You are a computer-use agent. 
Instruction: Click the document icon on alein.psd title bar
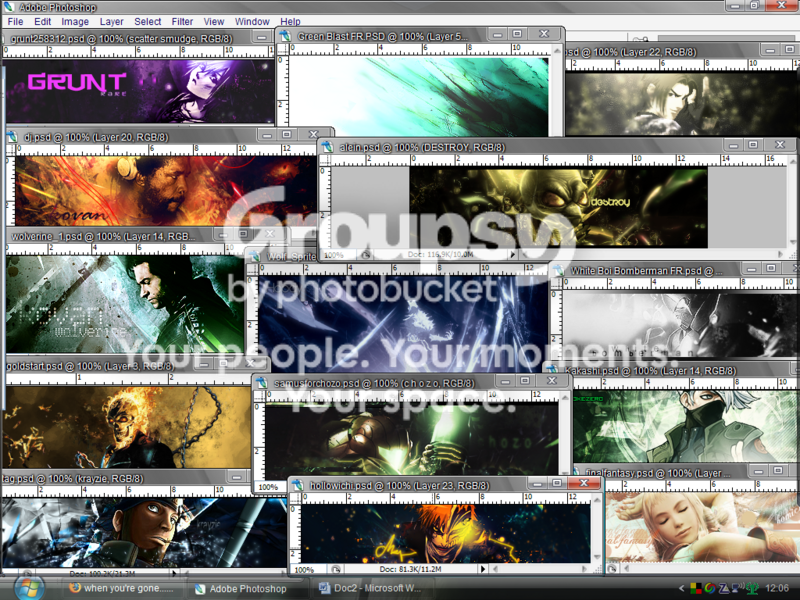tap(327, 147)
